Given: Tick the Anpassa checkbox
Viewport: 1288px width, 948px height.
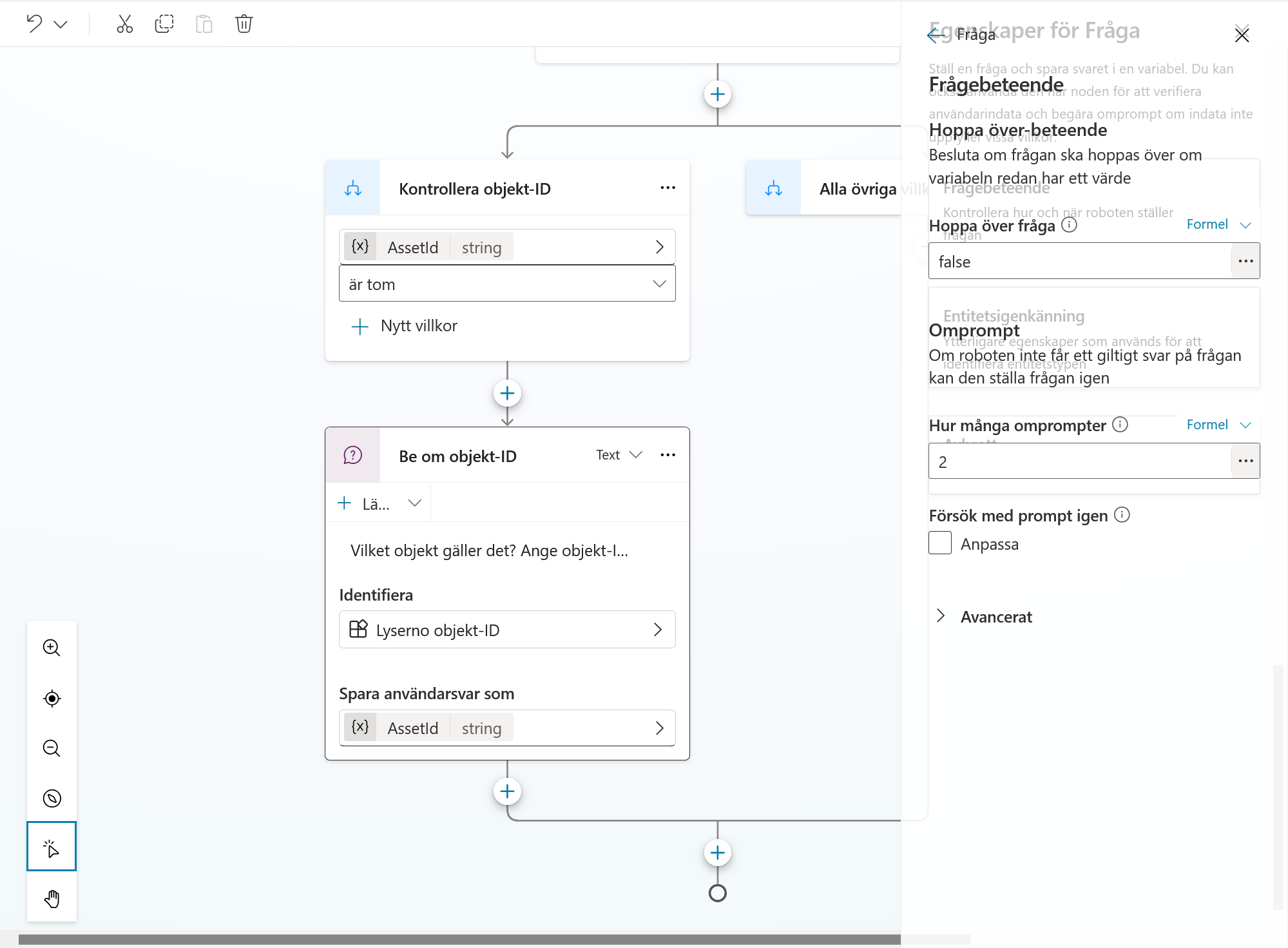Looking at the screenshot, I should coord(940,543).
